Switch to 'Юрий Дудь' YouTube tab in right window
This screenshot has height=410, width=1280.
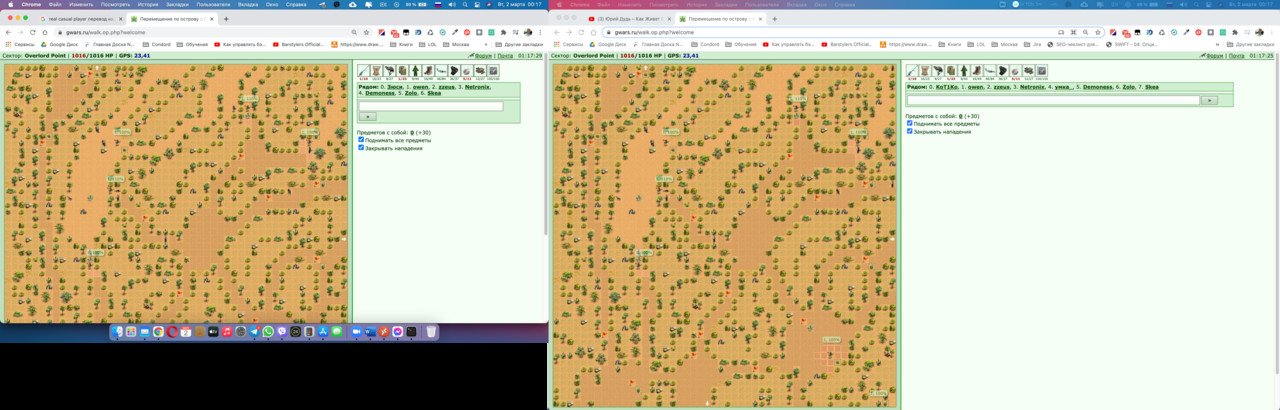629,19
